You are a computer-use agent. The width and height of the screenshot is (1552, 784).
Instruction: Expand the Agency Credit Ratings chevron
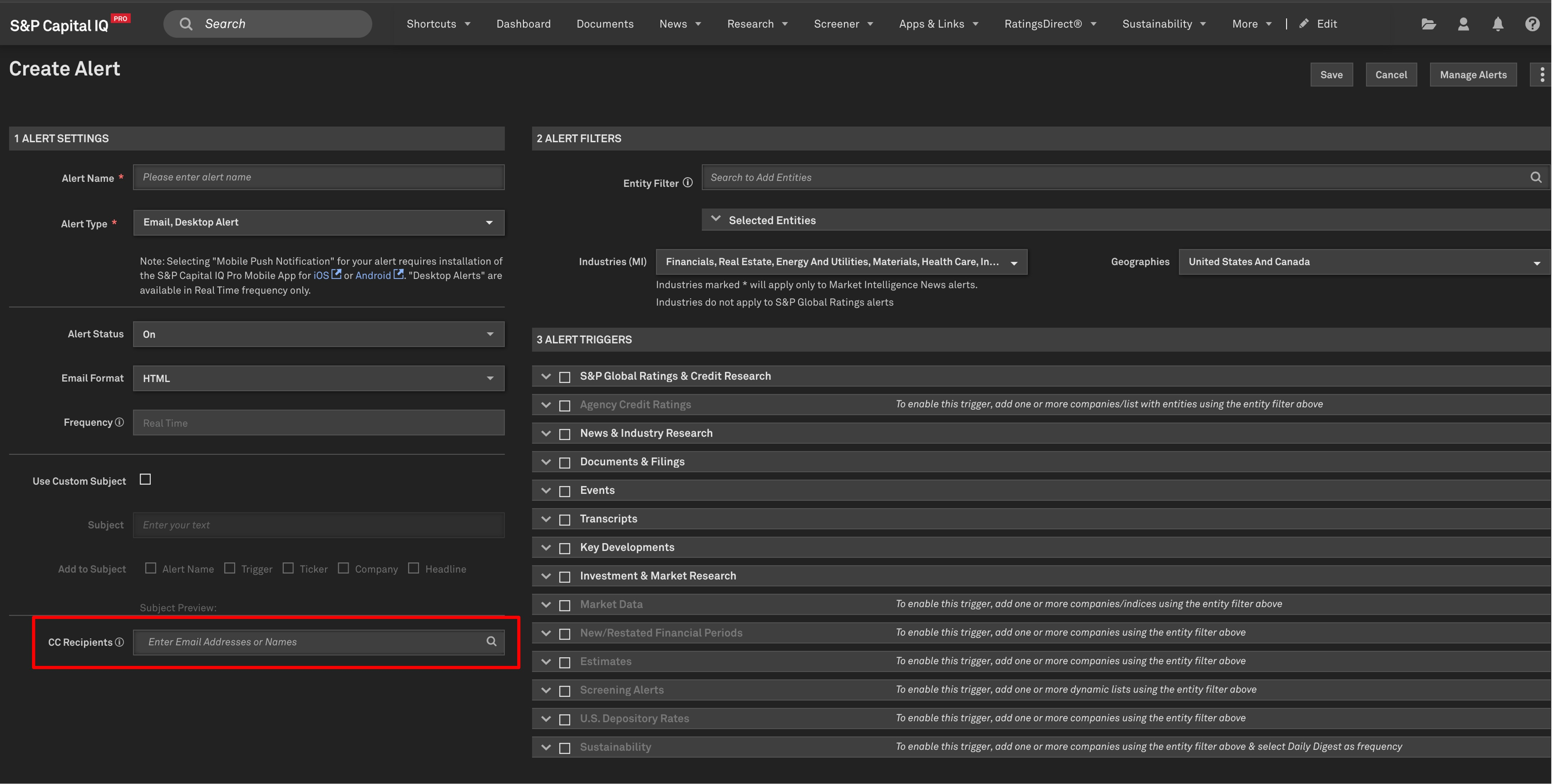[546, 405]
